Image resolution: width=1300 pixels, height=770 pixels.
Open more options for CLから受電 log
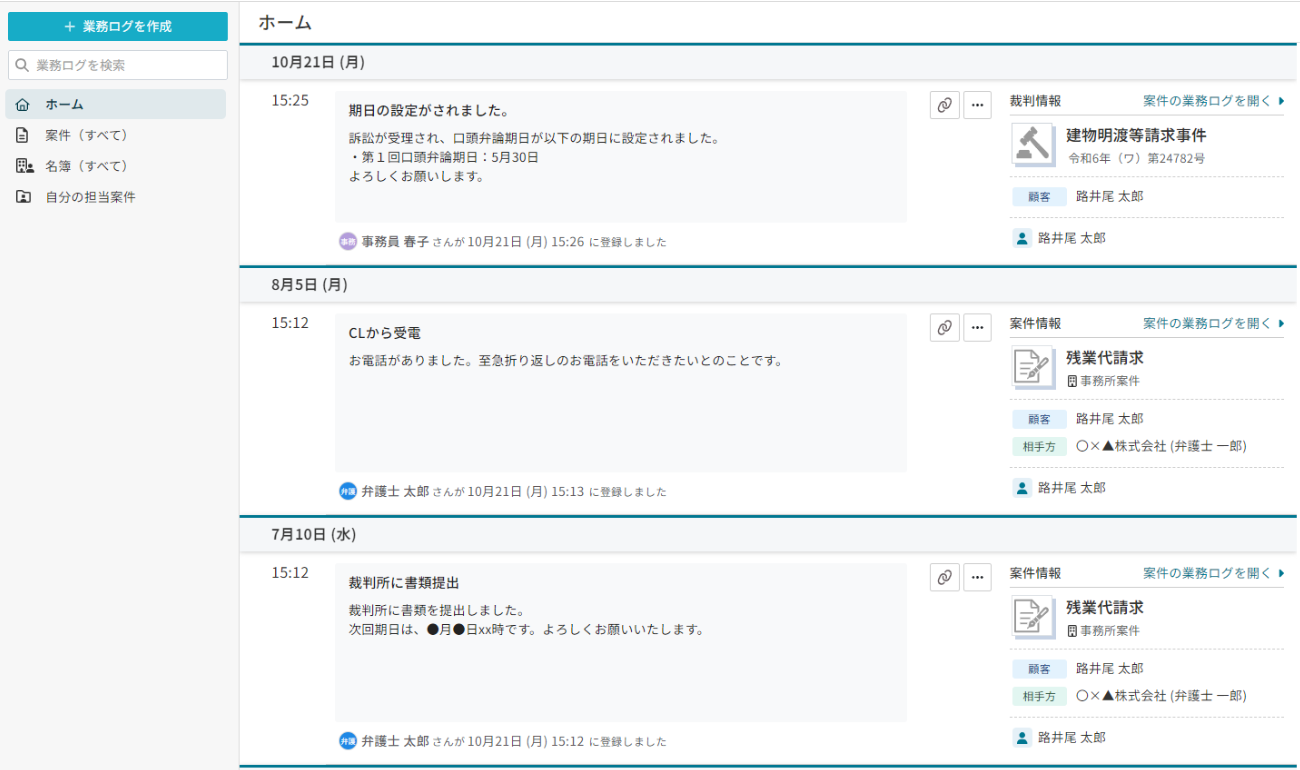[977, 327]
